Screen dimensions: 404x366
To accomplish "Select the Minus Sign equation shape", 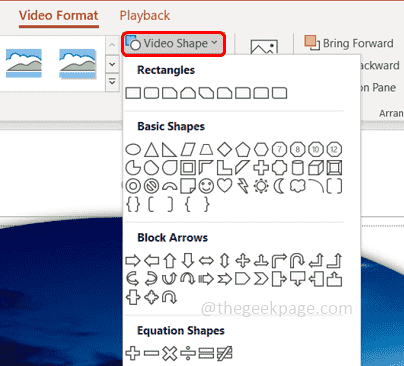I will [x=151, y=353].
